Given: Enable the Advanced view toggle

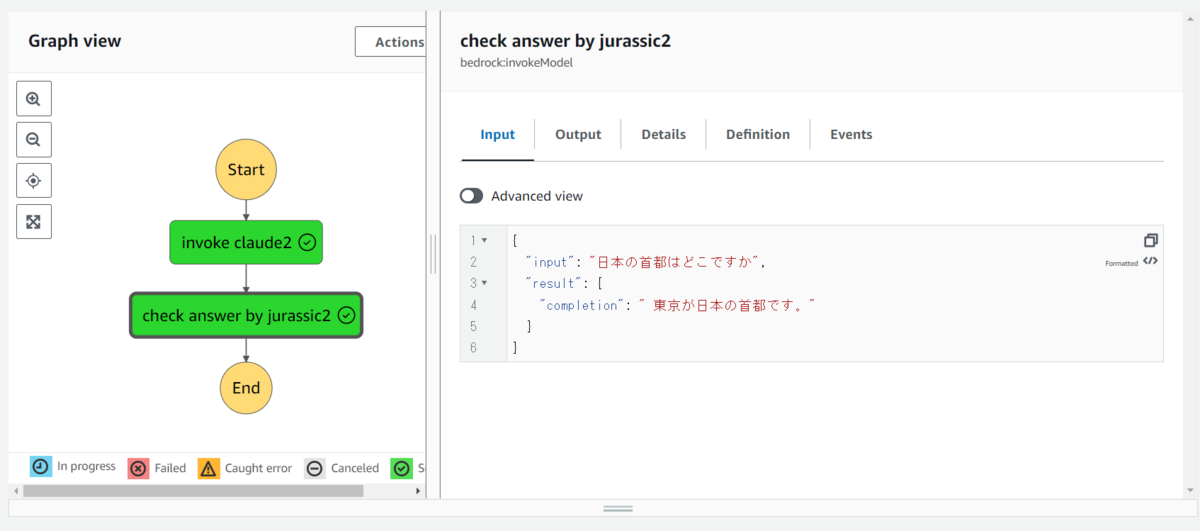Looking at the screenshot, I should point(471,196).
